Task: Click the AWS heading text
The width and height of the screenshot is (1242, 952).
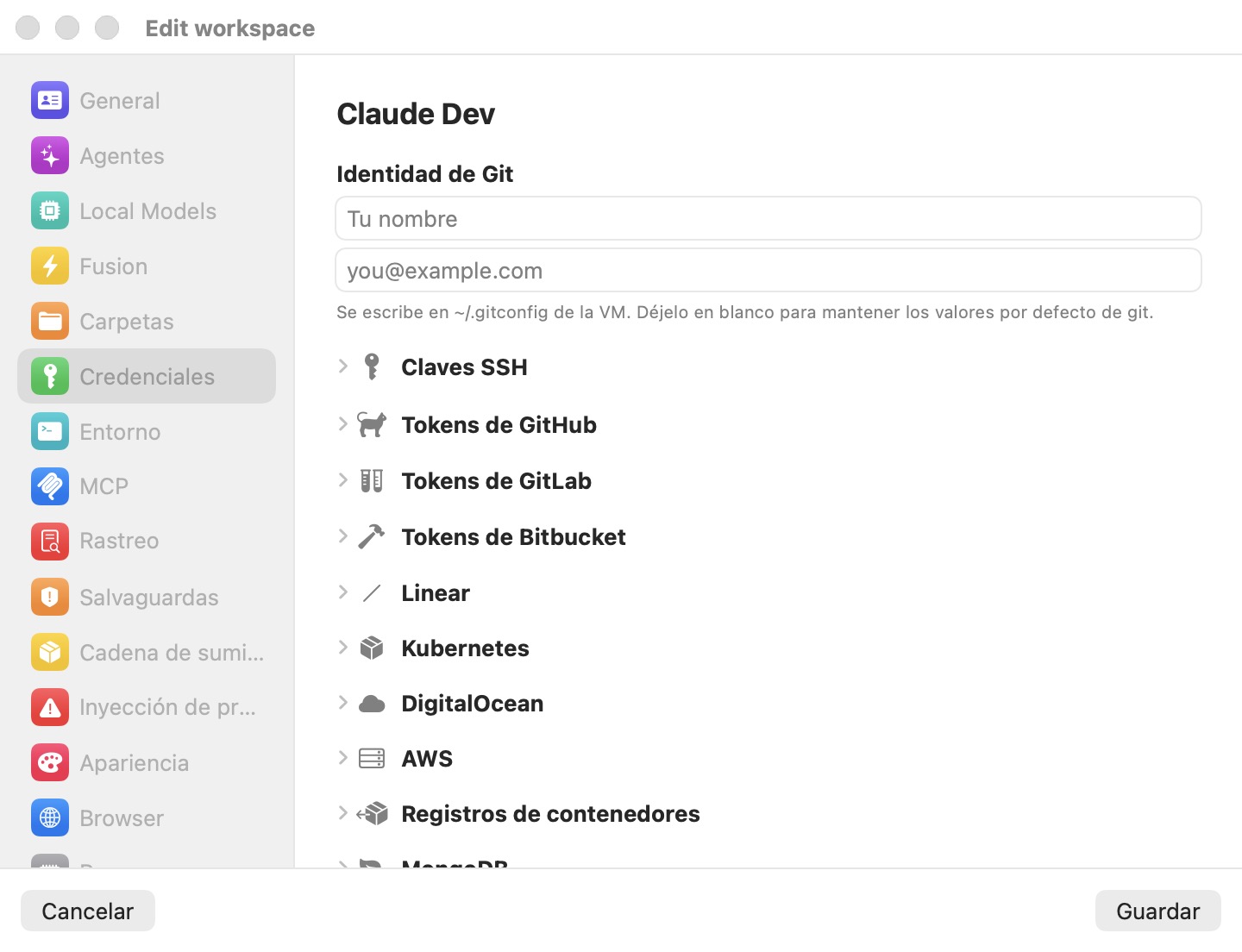Action: (427, 759)
